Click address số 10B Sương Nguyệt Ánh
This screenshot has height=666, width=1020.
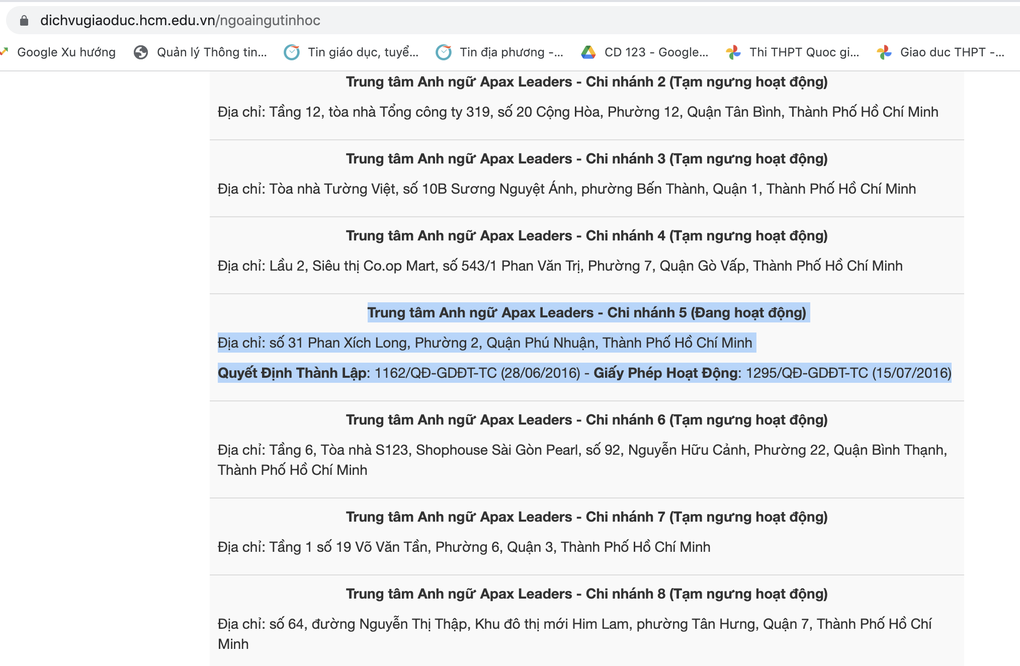coord(567,189)
